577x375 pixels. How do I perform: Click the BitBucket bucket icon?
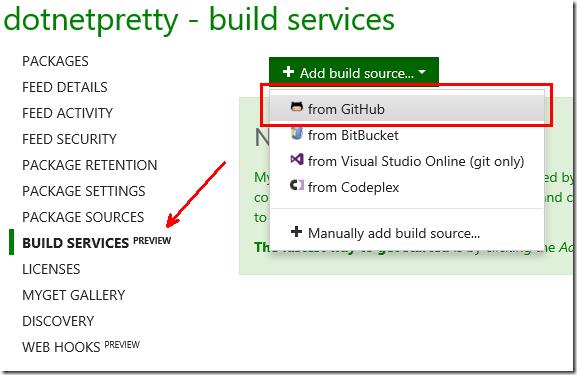(297, 133)
